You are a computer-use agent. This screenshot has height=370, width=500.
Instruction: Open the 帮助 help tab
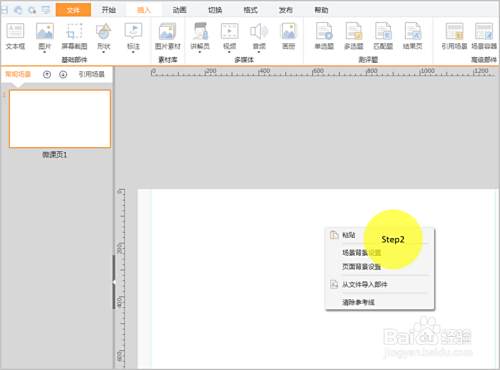click(x=321, y=10)
